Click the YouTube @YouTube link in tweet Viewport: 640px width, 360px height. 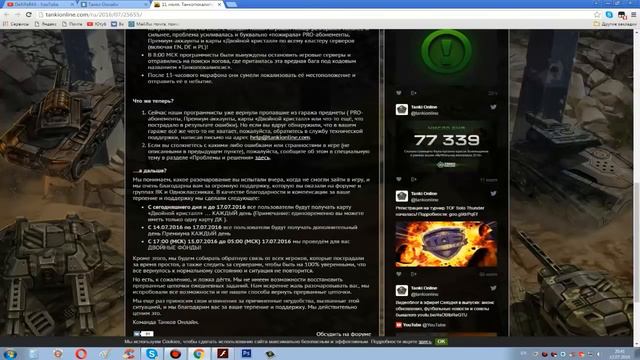point(420,325)
